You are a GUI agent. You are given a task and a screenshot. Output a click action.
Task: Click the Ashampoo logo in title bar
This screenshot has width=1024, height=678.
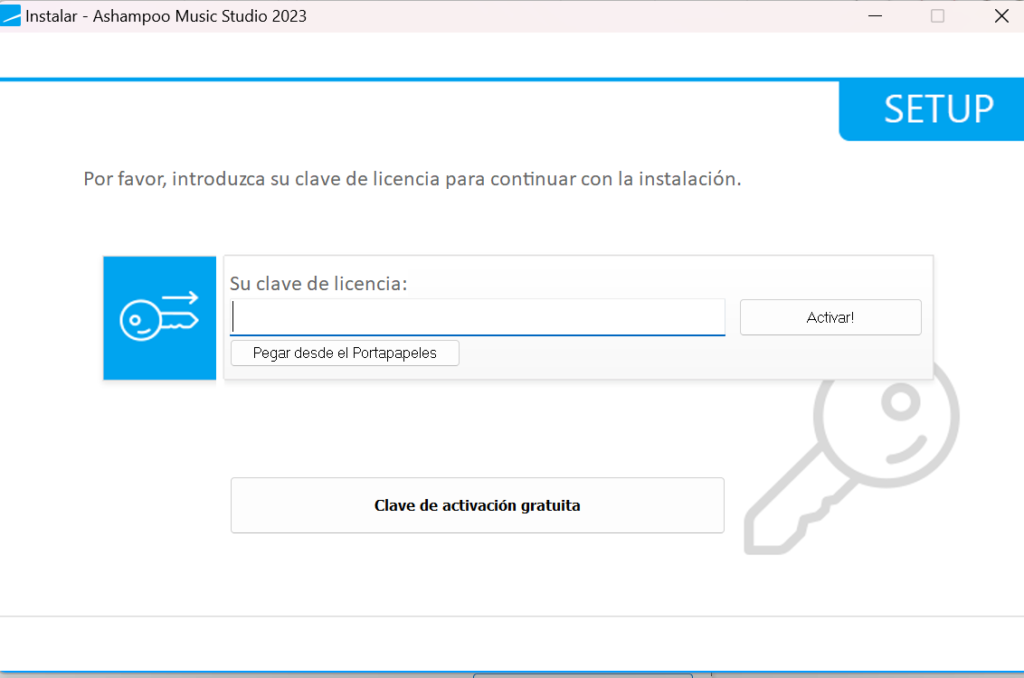[x=10, y=16]
